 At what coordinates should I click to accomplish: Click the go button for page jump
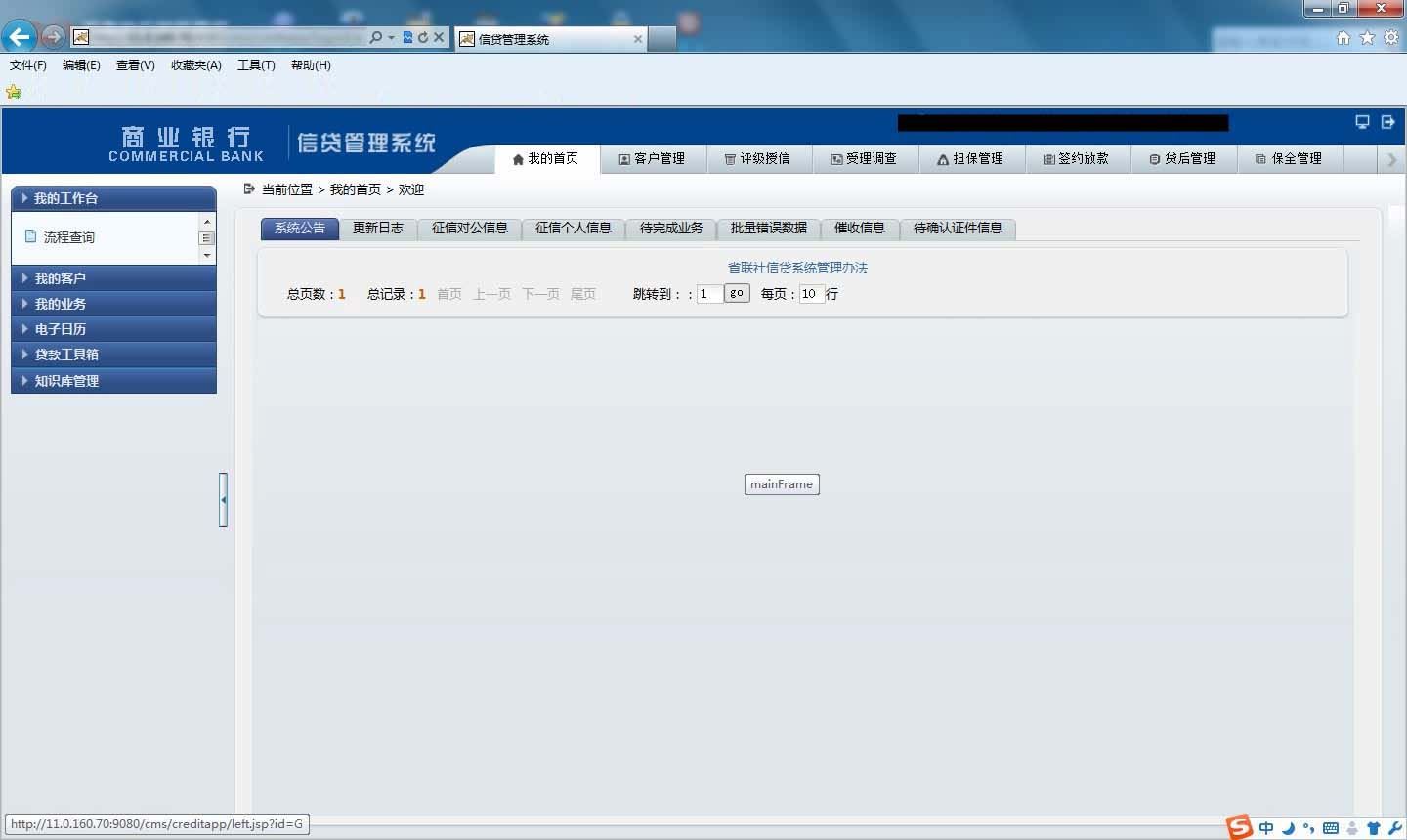[x=737, y=293]
